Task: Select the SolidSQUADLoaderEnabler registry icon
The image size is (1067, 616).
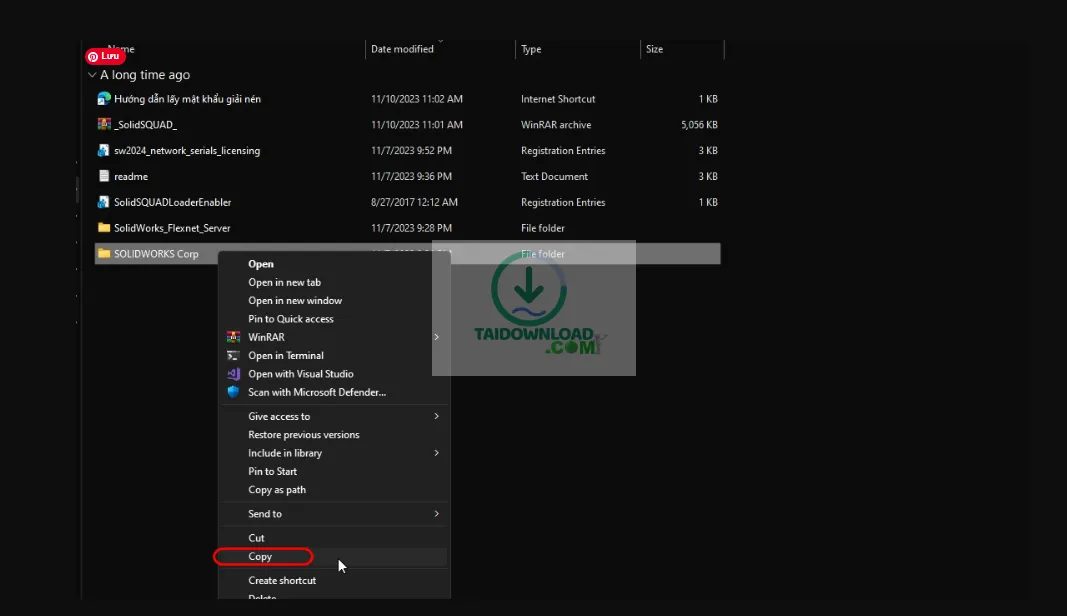Action: [x=104, y=202]
